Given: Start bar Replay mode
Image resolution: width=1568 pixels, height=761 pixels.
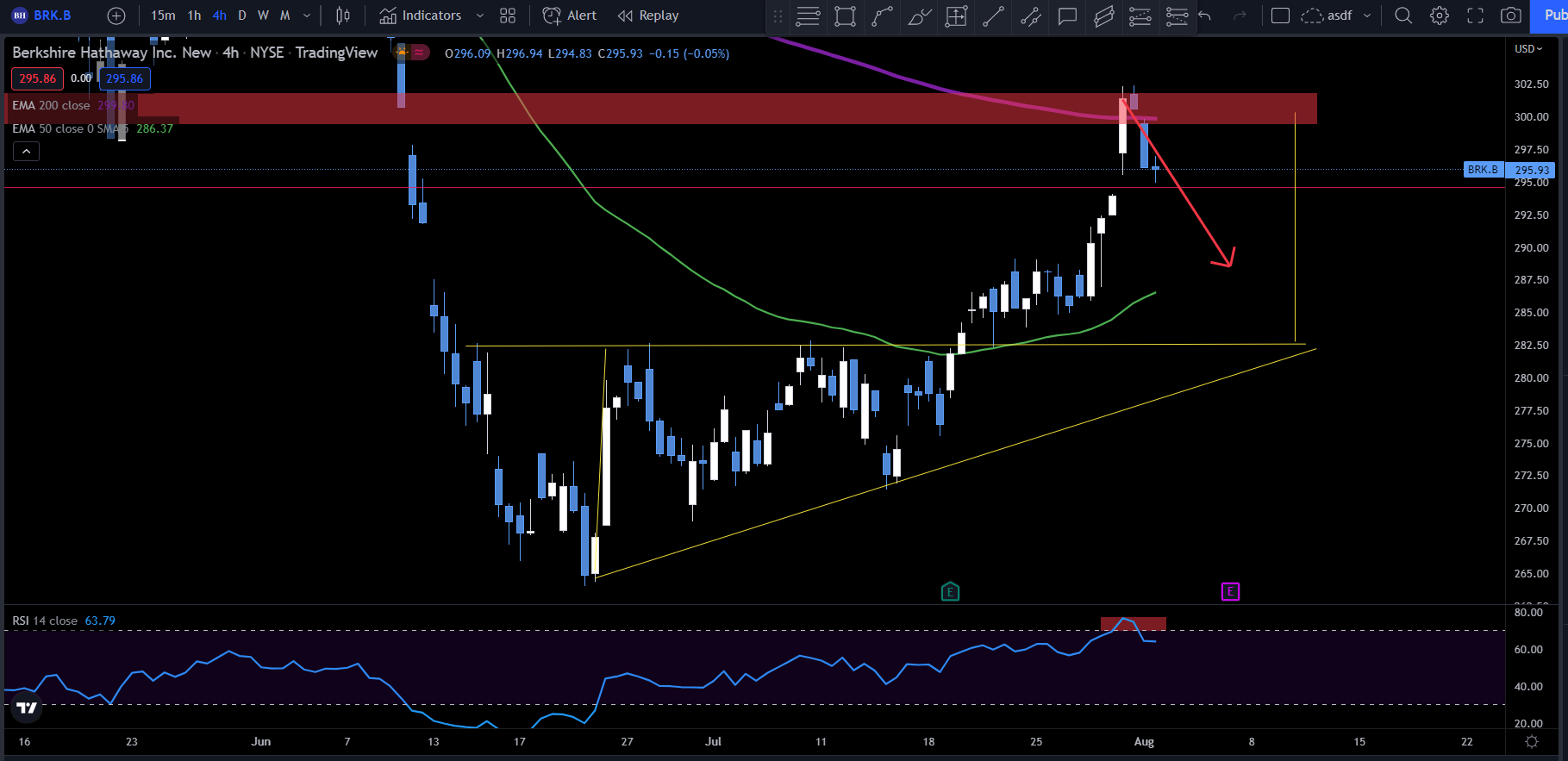Looking at the screenshot, I should click(648, 16).
